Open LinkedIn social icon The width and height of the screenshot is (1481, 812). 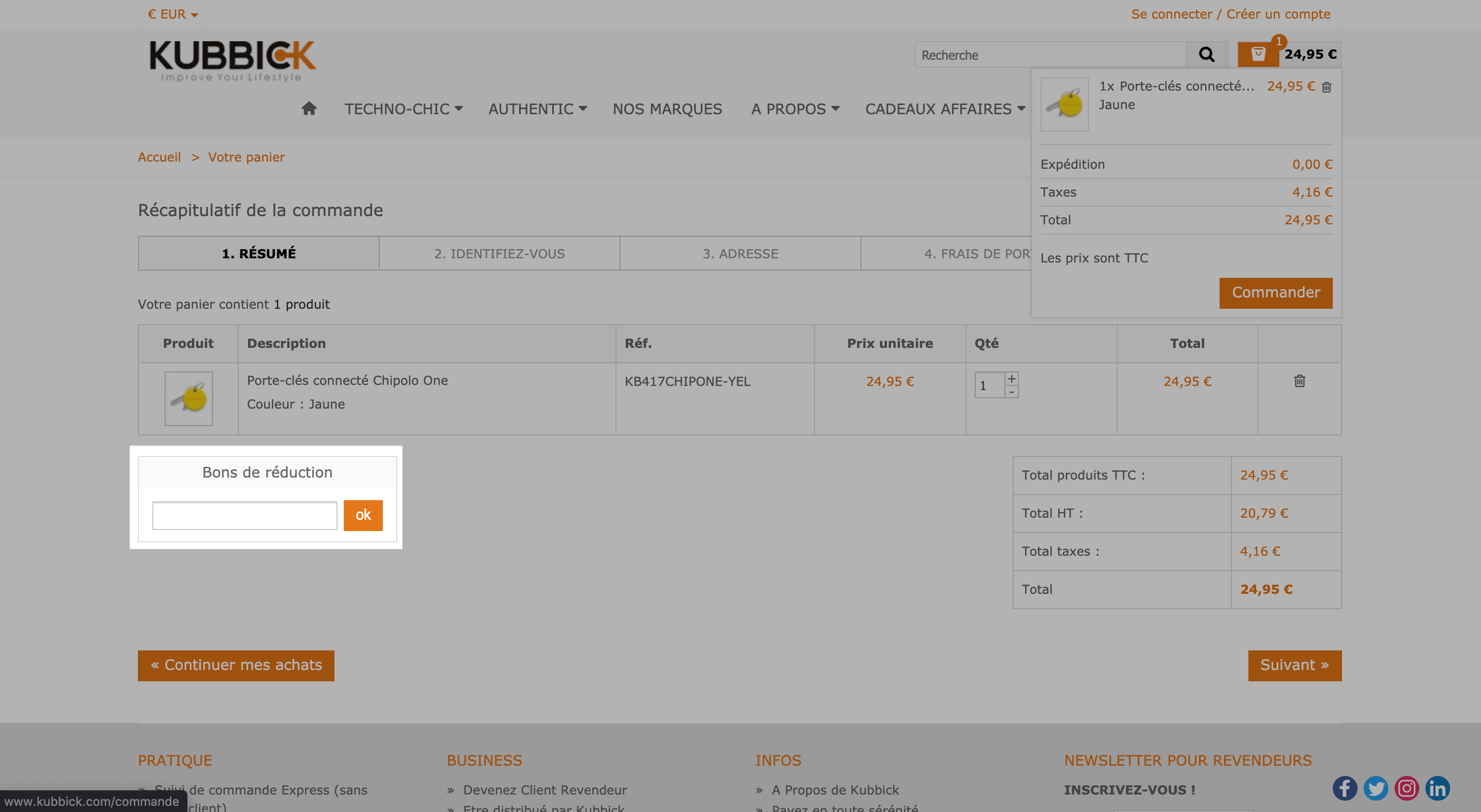pyautogui.click(x=1438, y=788)
